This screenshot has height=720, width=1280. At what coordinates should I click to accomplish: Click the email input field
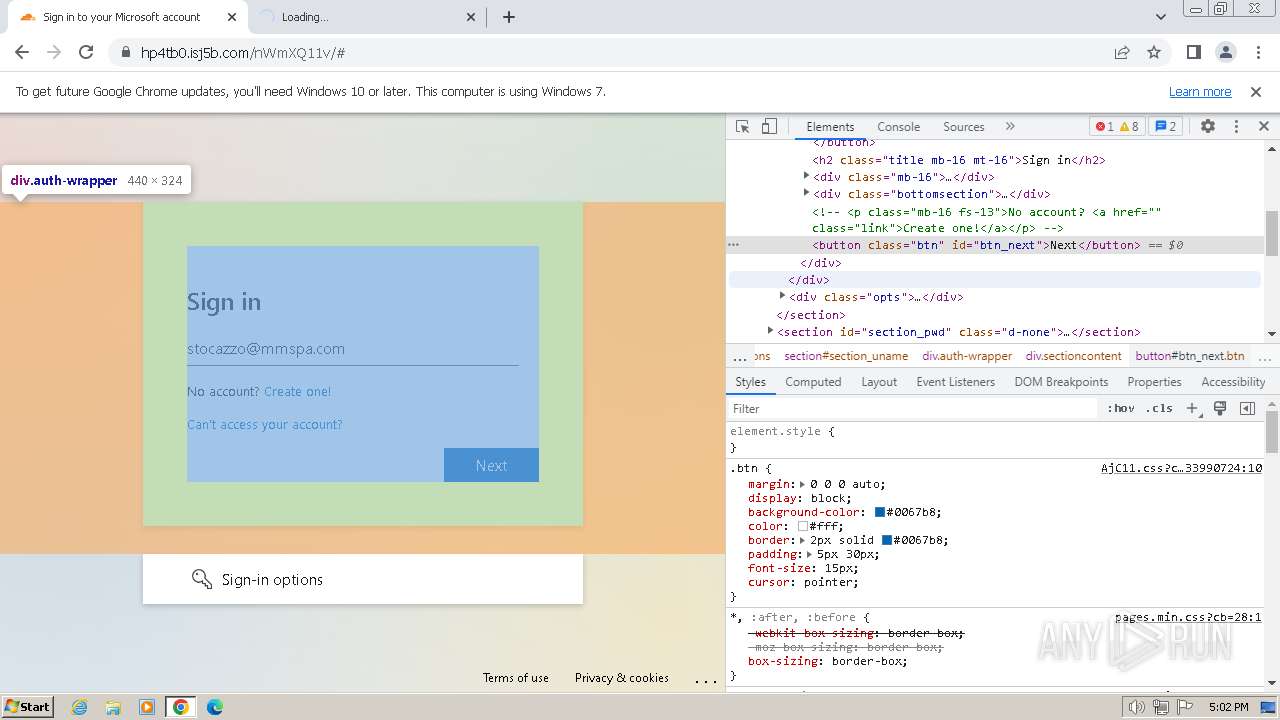click(x=352, y=349)
